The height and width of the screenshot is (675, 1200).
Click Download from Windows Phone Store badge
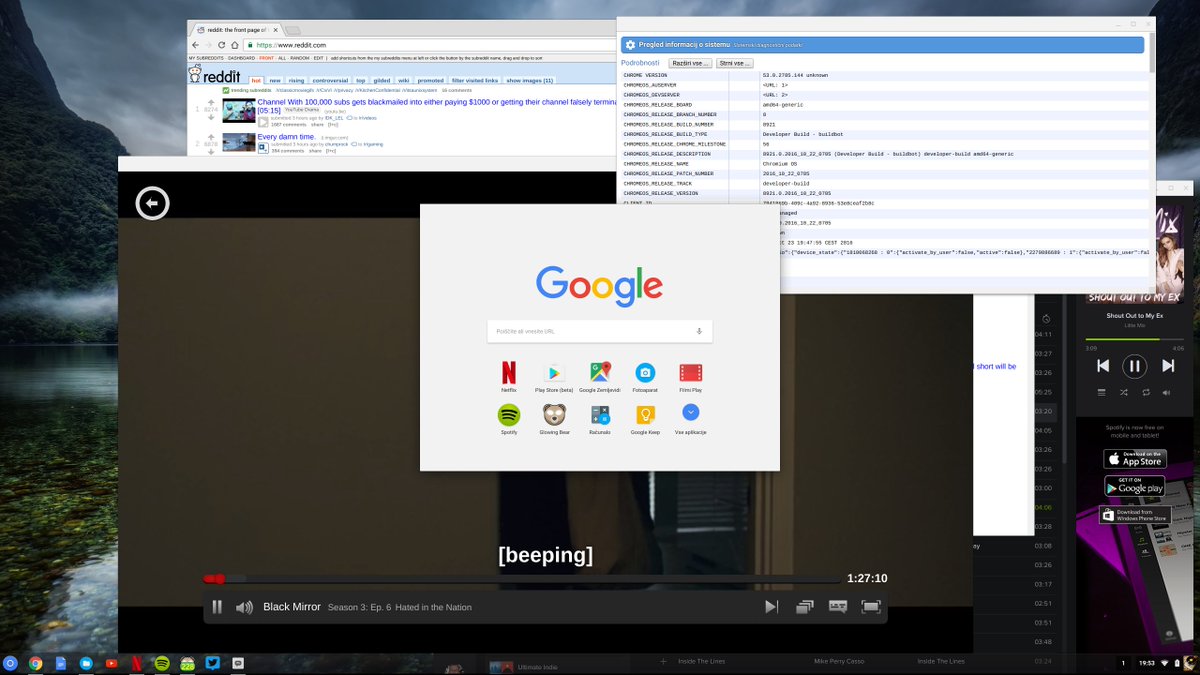pyautogui.click(x=1134, y=515)
